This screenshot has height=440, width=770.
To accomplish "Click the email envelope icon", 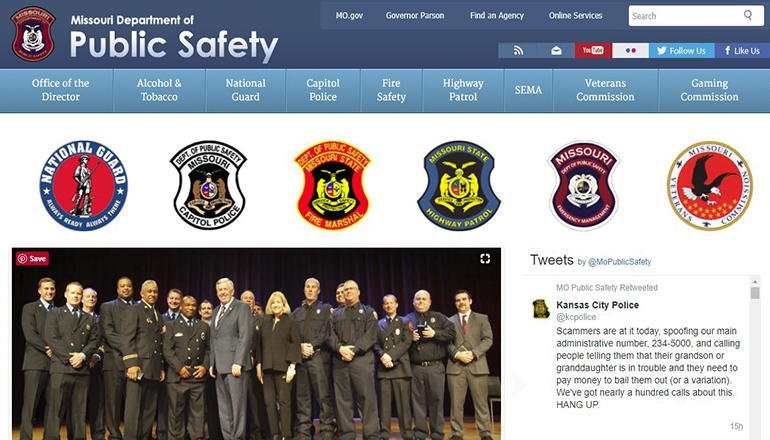I will [555, 50].
